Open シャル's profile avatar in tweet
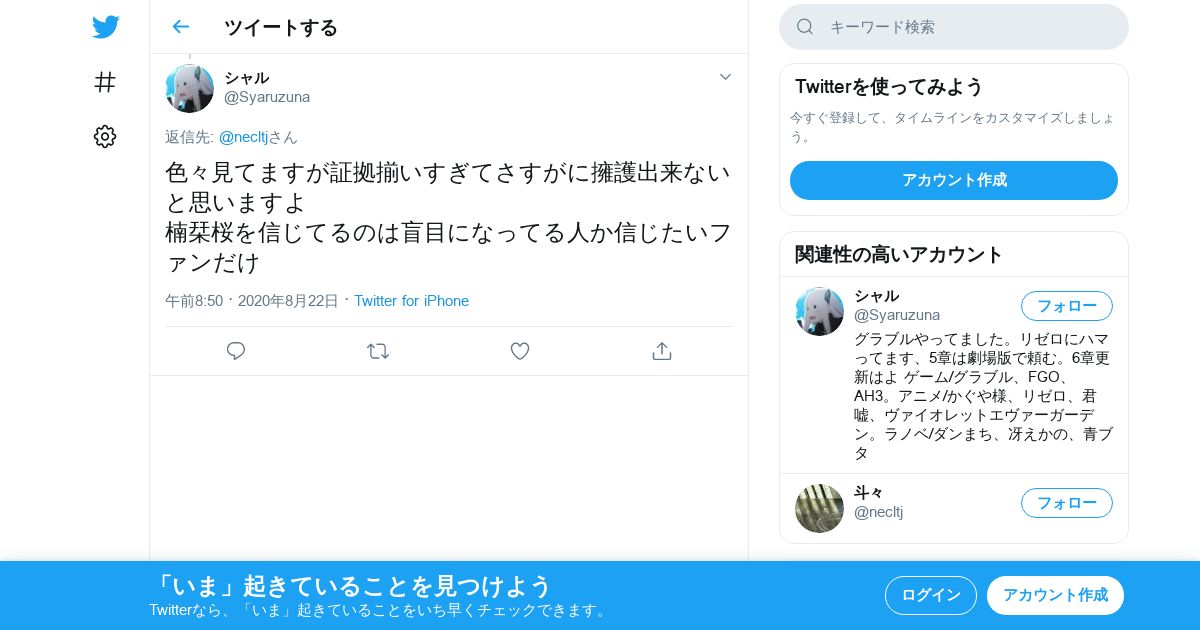Screen dimensions: 1200x630 click(x=190, y=88)
